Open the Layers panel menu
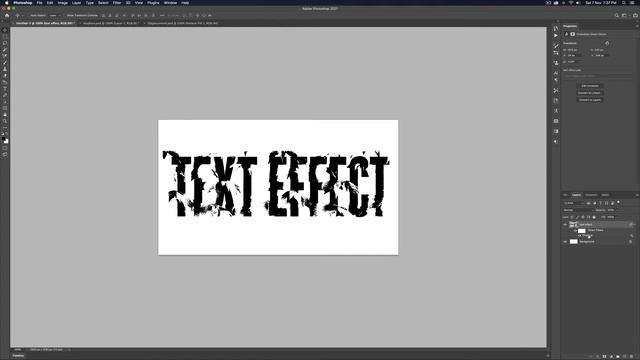This screenshot has height=360, width=640. pos(637,195)
